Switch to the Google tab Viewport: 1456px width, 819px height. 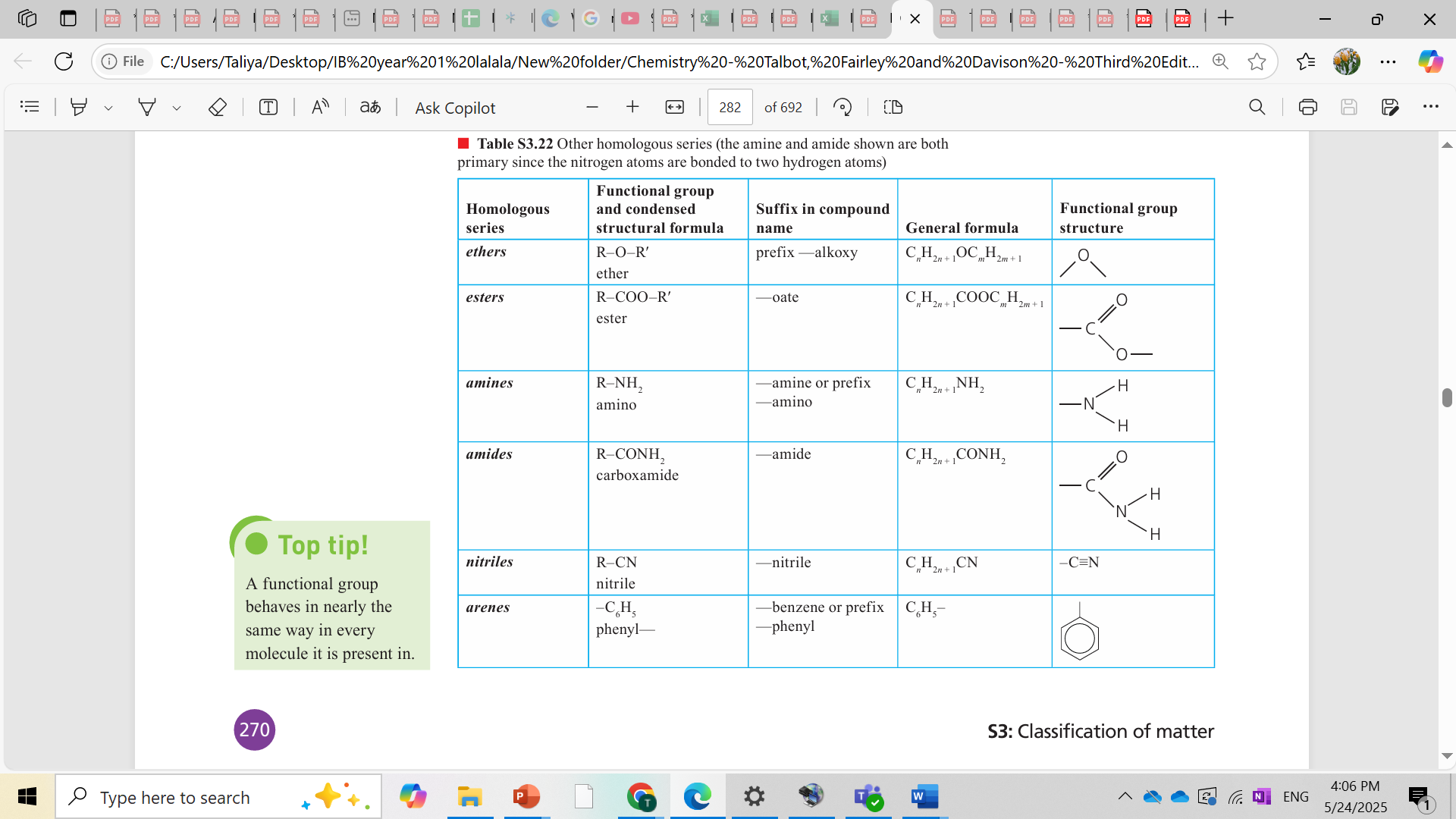point(591,18)
